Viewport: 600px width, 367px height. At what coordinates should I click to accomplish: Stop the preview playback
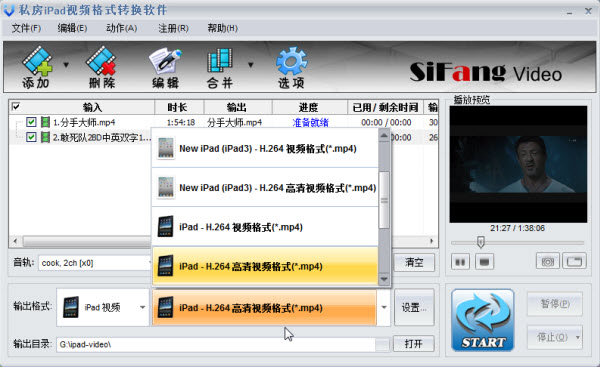(484, 262)
